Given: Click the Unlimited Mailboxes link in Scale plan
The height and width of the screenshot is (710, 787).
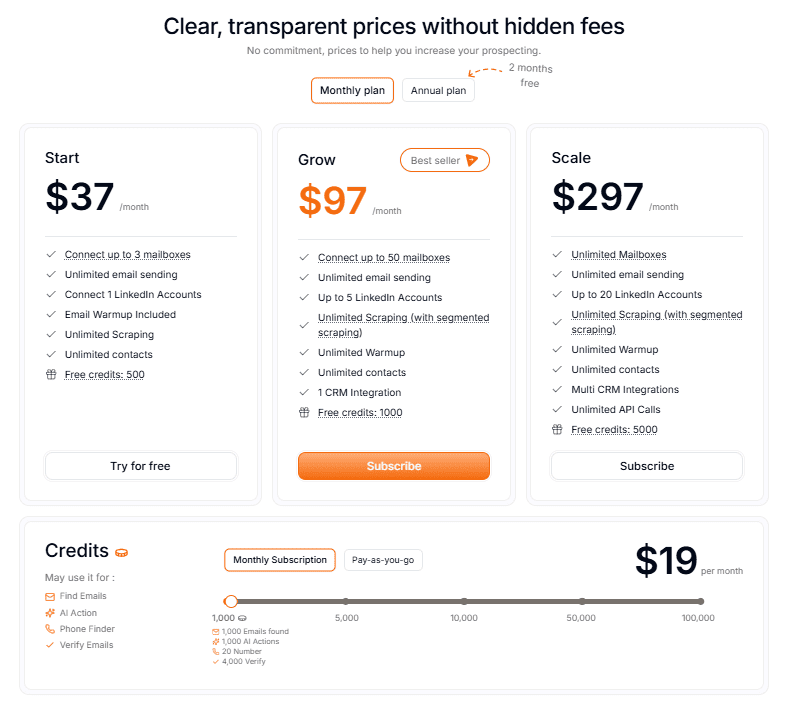Looking at the screenshot, I should 618,255.
